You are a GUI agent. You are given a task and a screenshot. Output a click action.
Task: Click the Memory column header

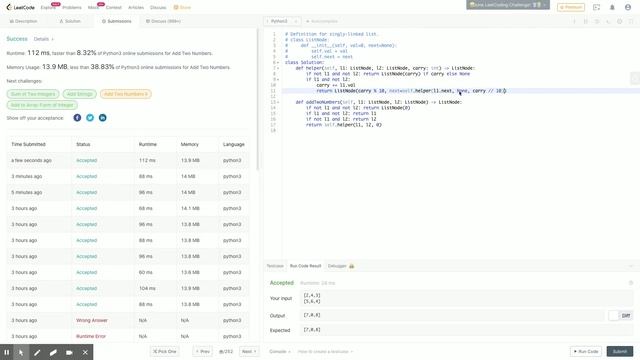[x=190, y=144]
